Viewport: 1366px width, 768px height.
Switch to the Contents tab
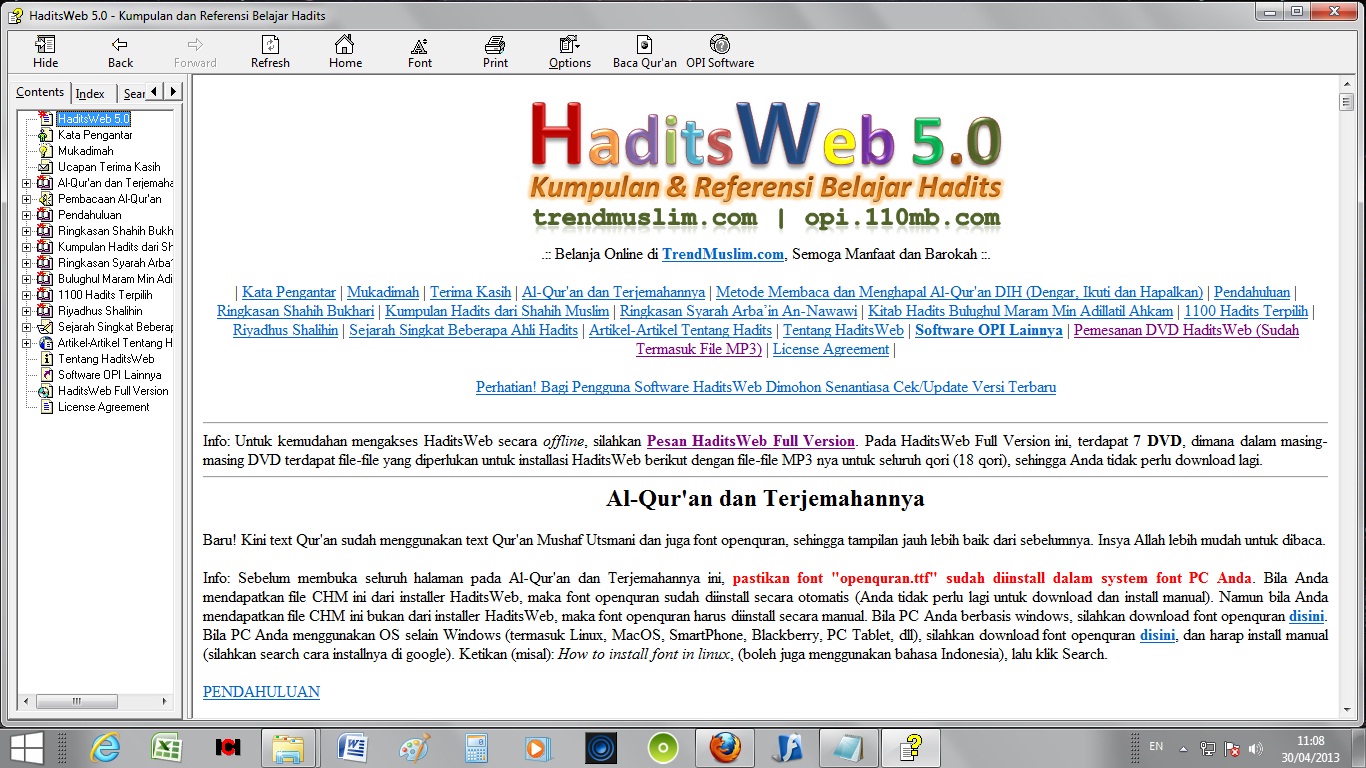pos(40,92)
